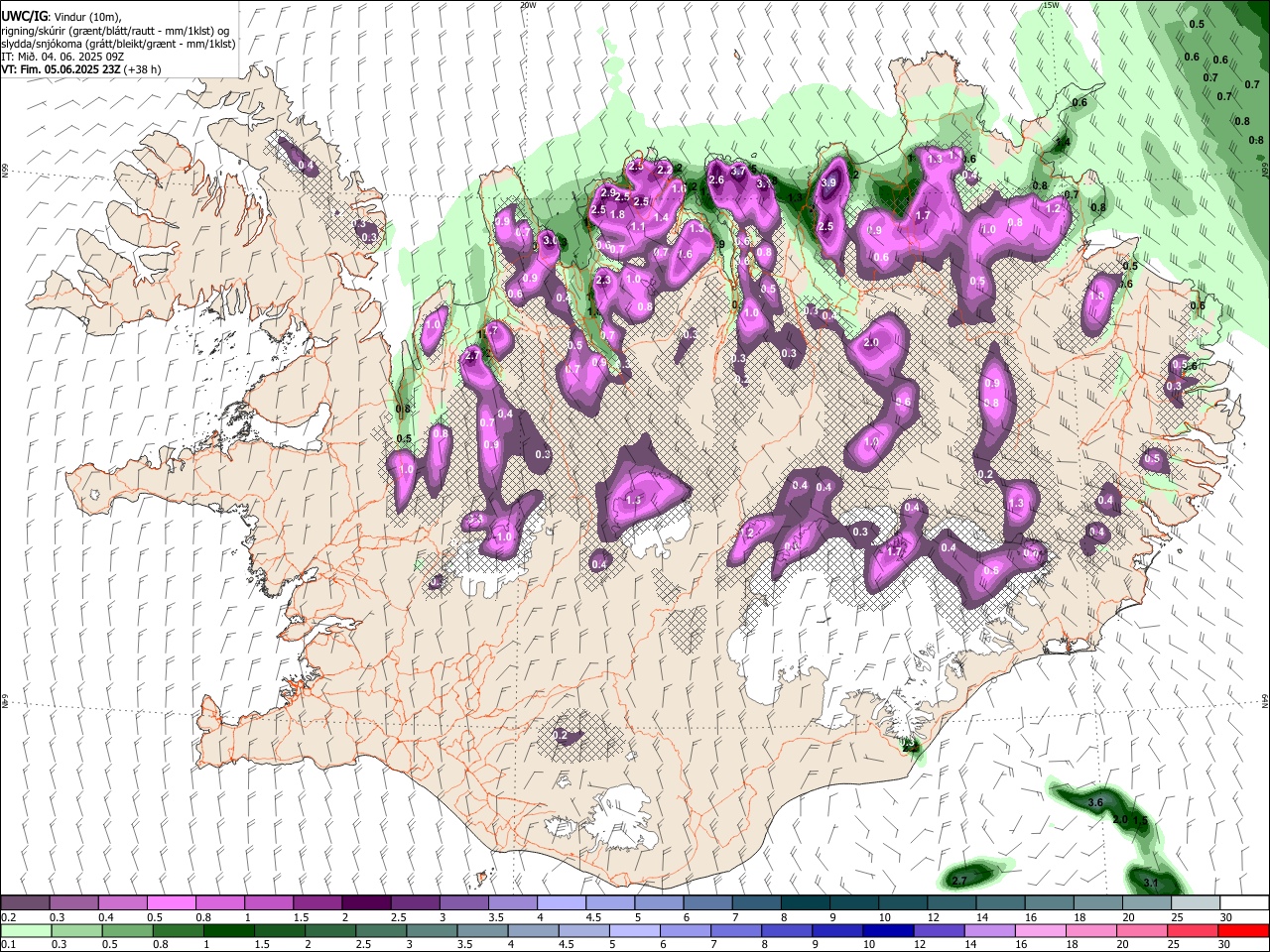This screenshot has height=952, width=1270.
Task: Click the 0.2 label under the snow scale
Action: 9,917
